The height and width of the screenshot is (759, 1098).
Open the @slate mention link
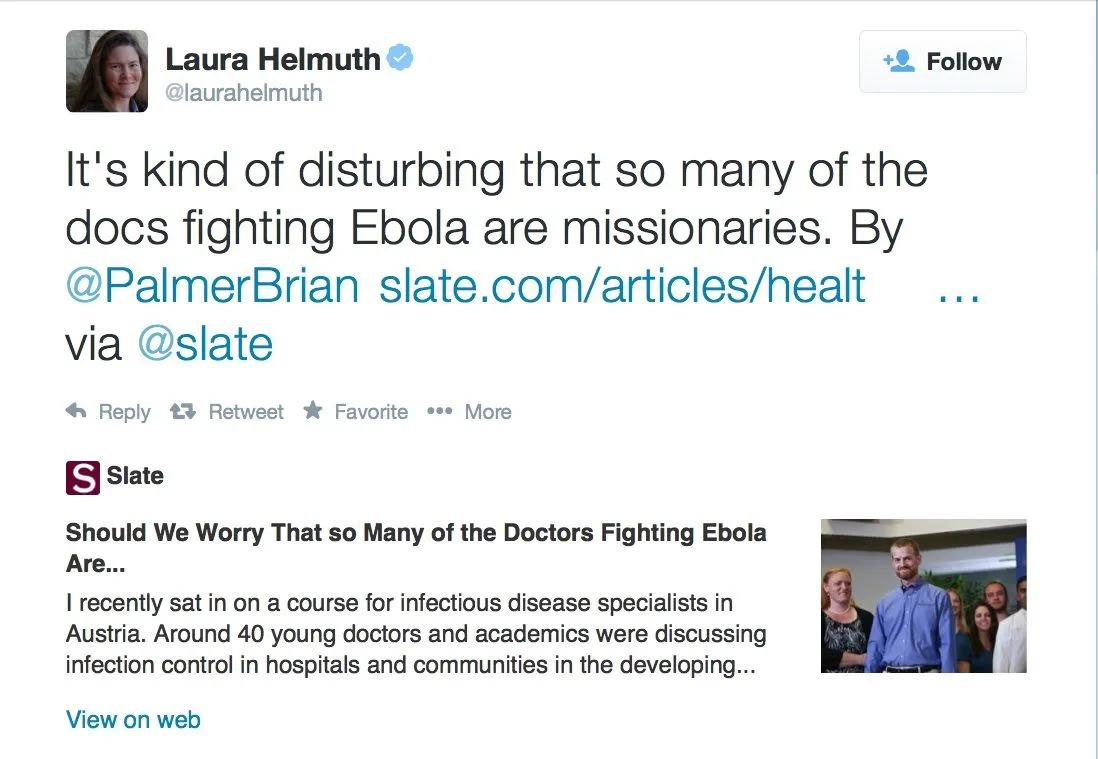(x=204, y=344)
